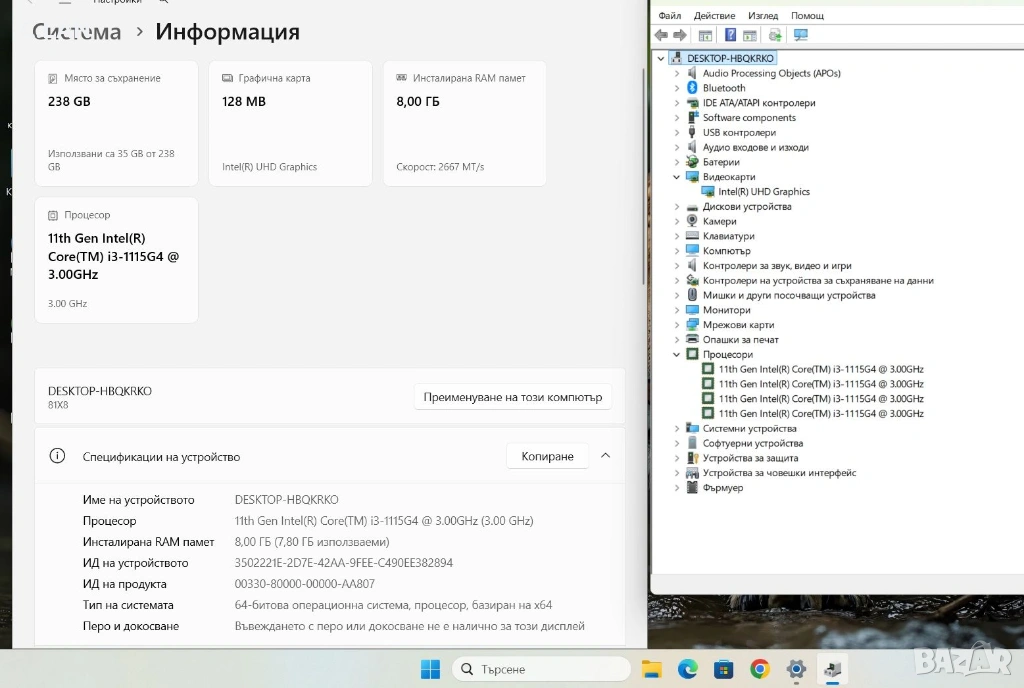The image size is (1024, 688).
Task: Expand the Bluetooth device category
Action: click(677, 88)
